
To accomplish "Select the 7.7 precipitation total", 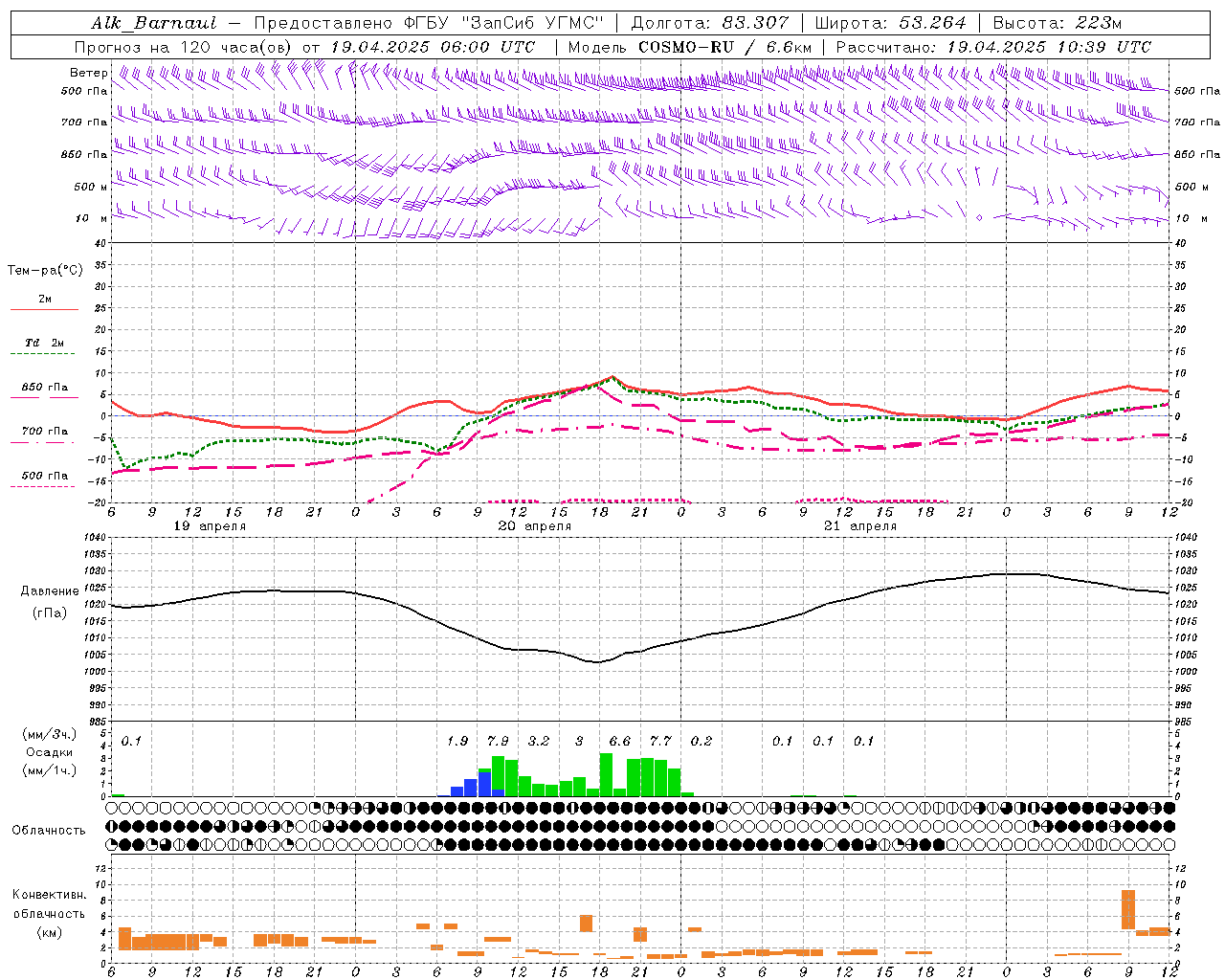I will [x=660, y=741].
